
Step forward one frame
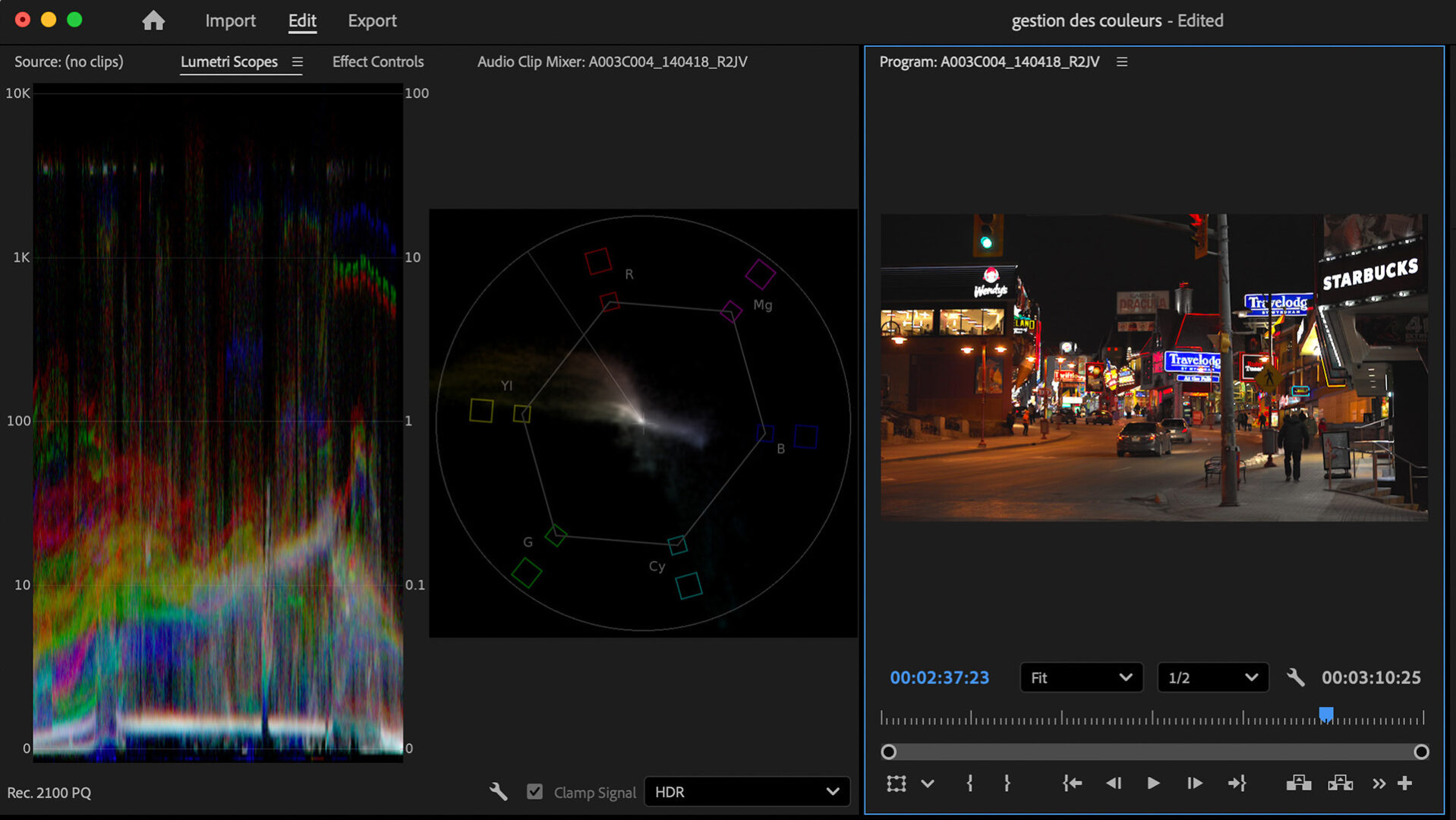coord(1194,783)
